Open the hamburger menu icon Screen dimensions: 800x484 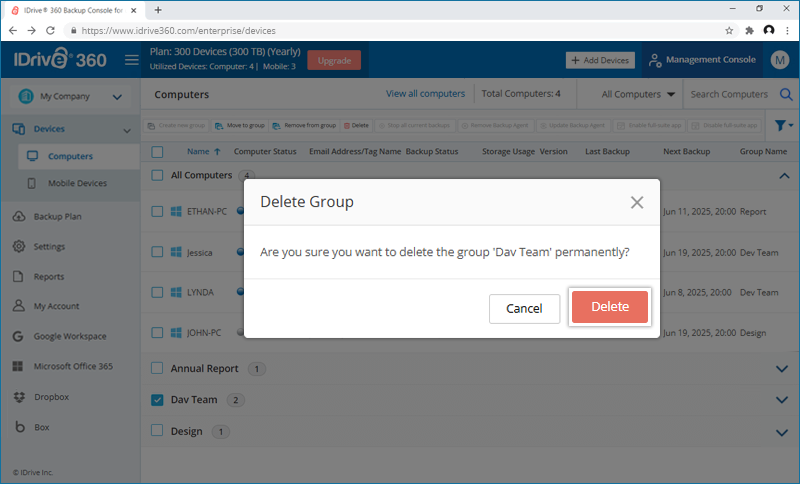131,60
